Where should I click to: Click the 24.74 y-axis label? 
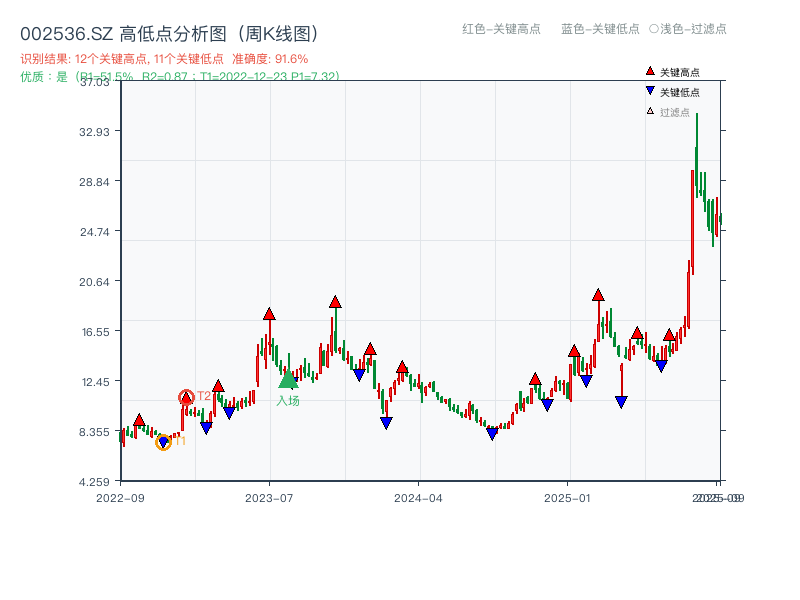click(x=94, y=232)
